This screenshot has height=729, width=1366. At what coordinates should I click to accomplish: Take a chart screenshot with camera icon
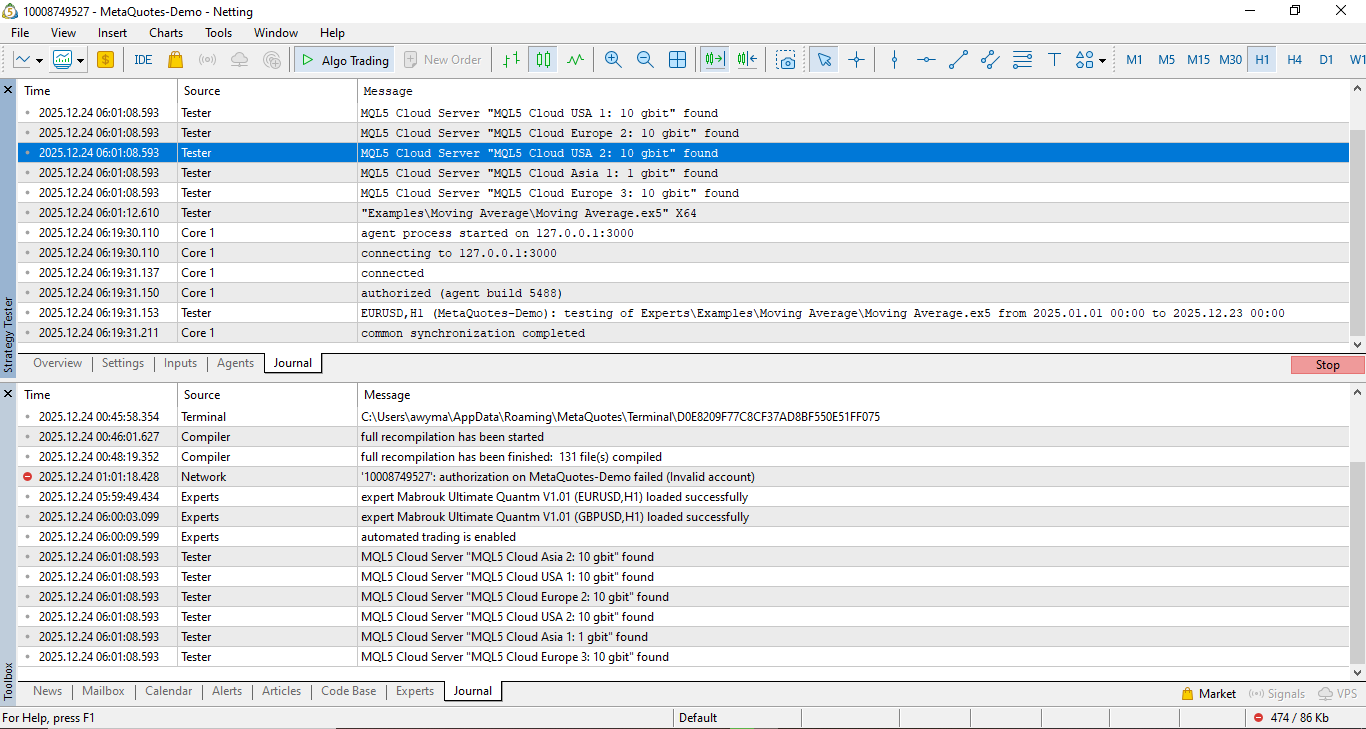787,60
